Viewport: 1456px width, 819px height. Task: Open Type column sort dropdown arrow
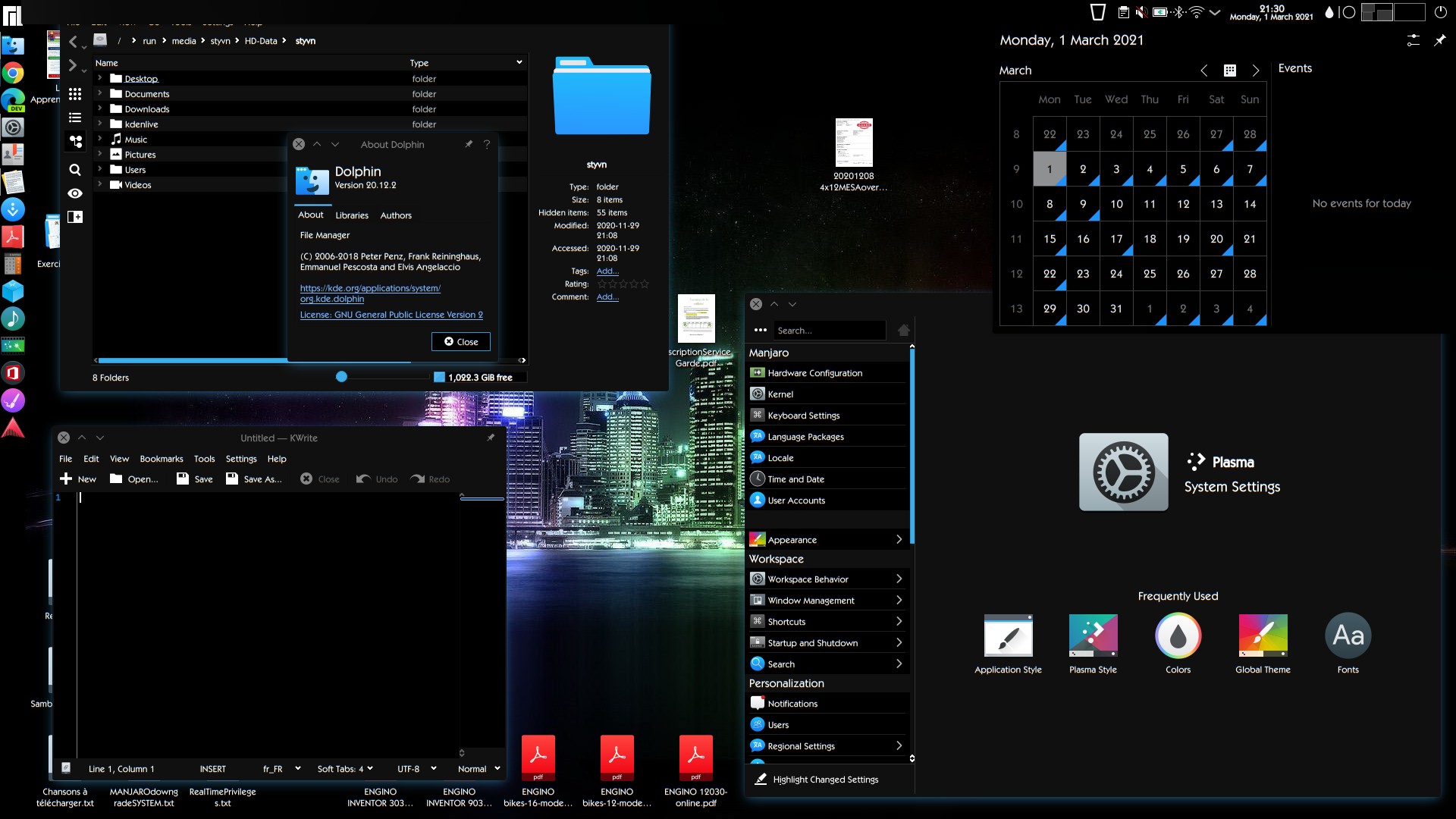pyautogui.click(x=519, y=62)
